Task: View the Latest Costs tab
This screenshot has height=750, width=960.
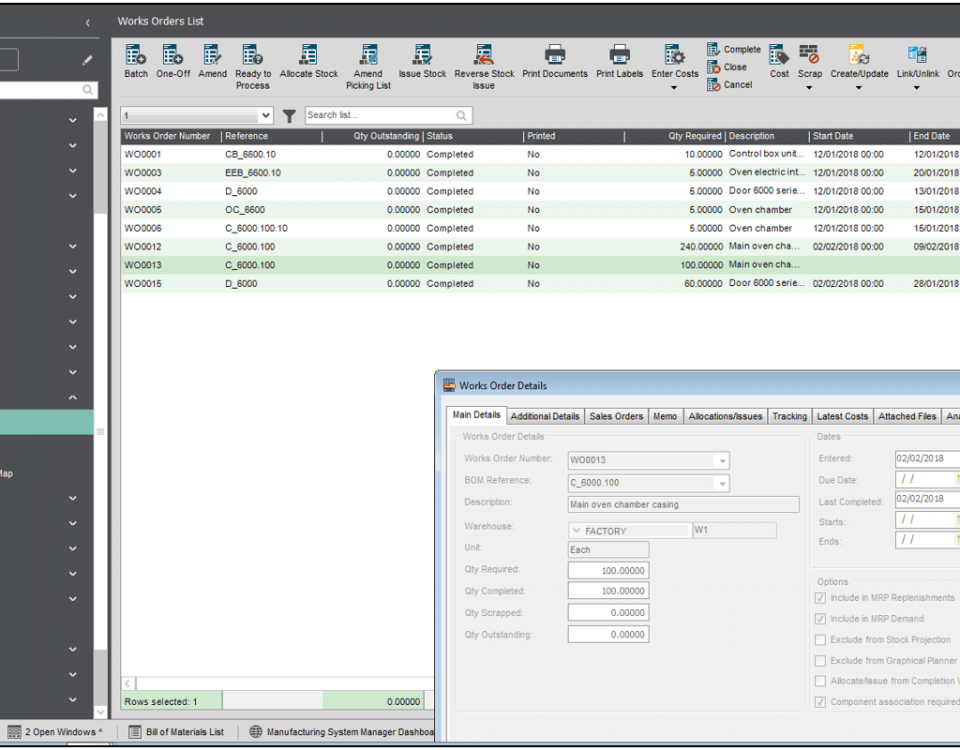Action: click(x=842, y=416)
